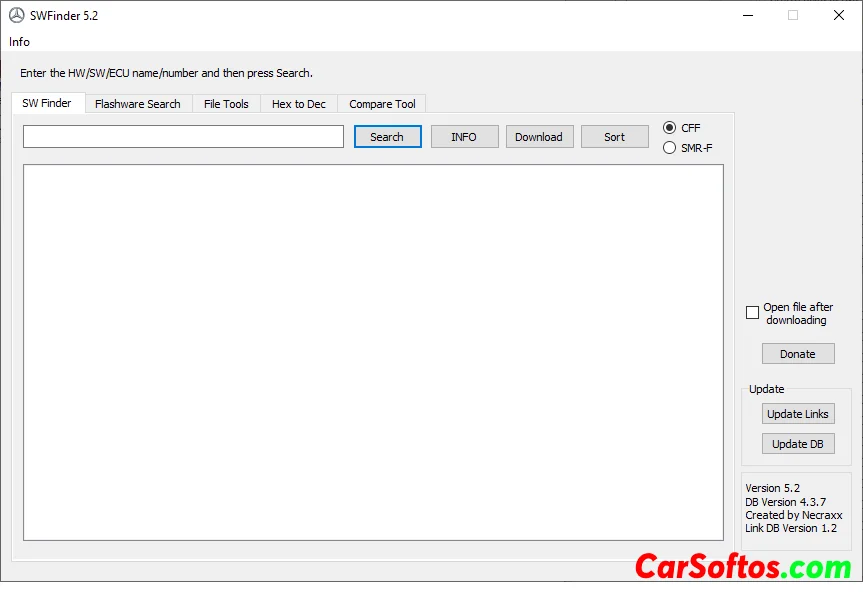This screenshot has height=600, width=863.
Task: Click inside the empty results list area
Action: tap(373, 352)
